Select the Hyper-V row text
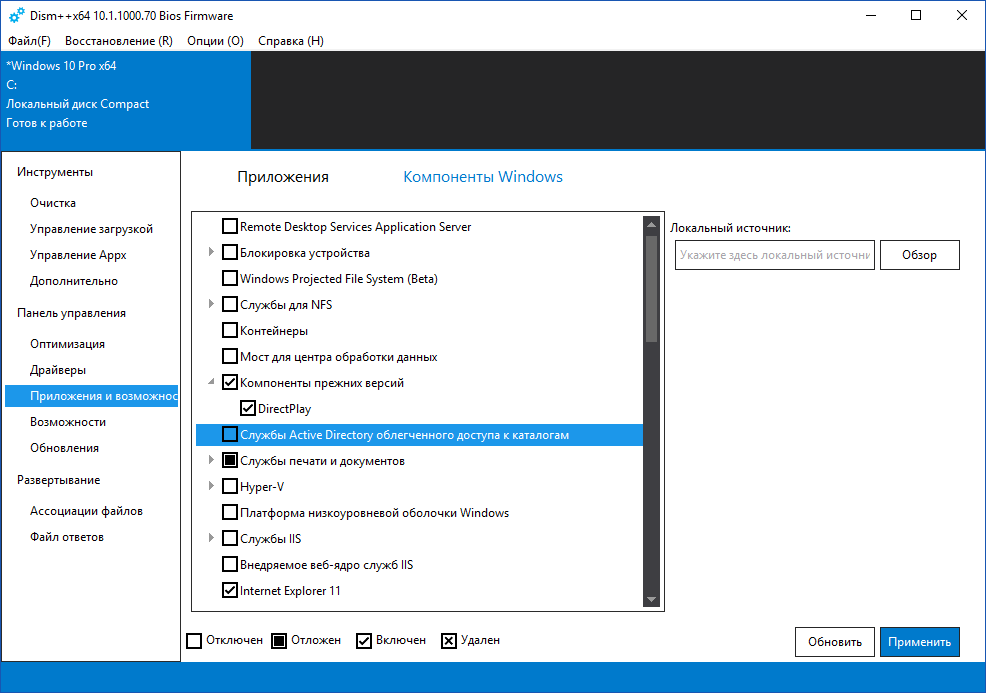986x693 pixels. (262, 487)
